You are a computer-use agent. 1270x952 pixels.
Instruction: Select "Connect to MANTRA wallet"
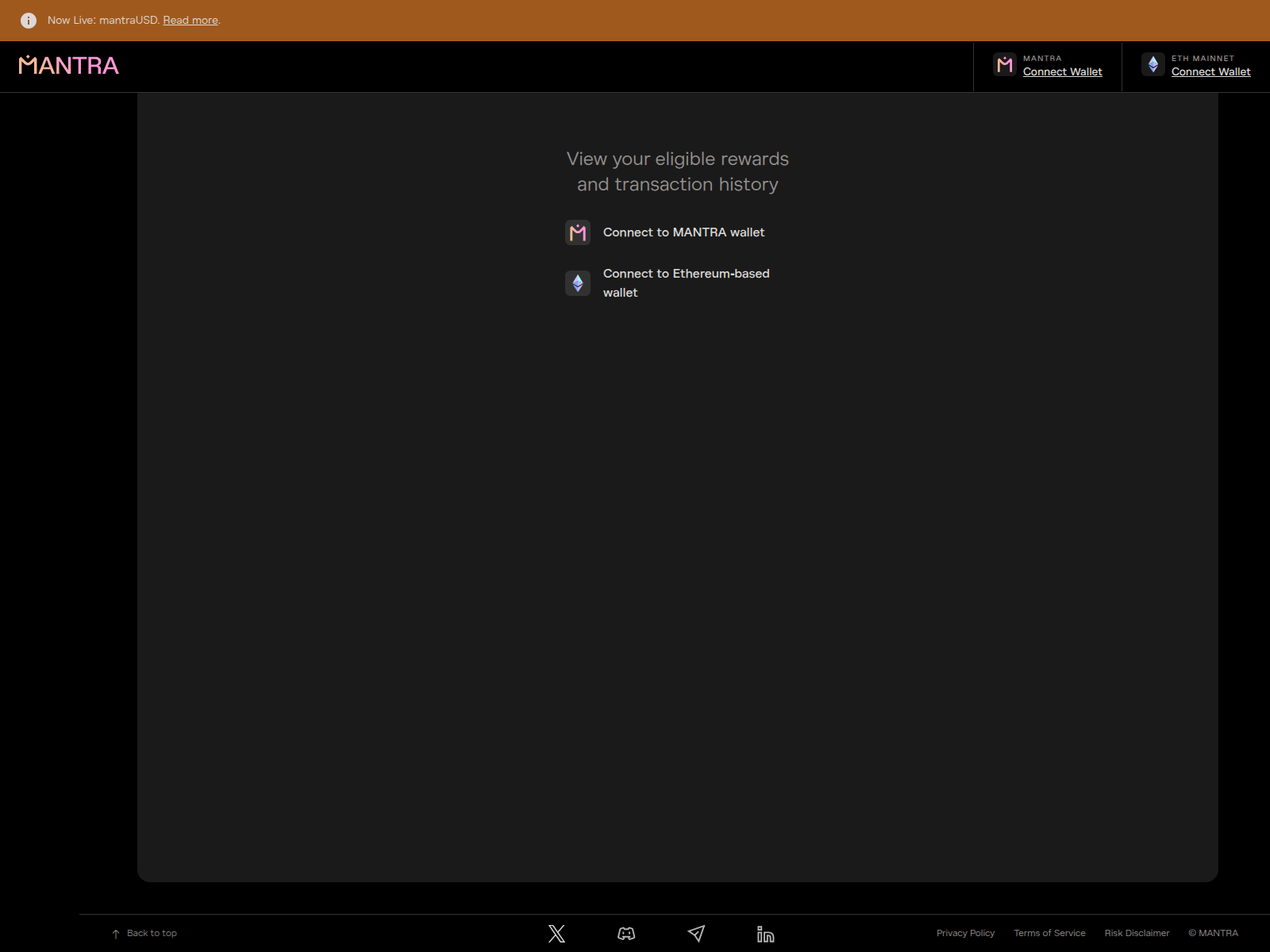point(683,232)
